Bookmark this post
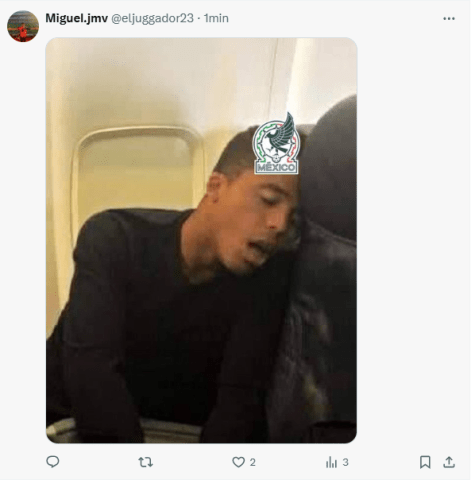 pos(425,462)
